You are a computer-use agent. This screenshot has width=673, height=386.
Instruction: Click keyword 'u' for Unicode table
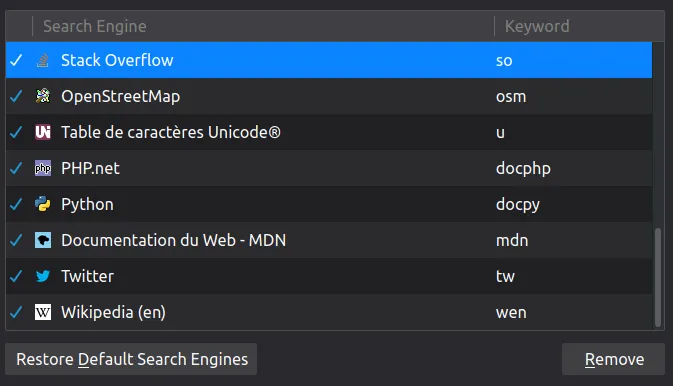pos(500,133)
